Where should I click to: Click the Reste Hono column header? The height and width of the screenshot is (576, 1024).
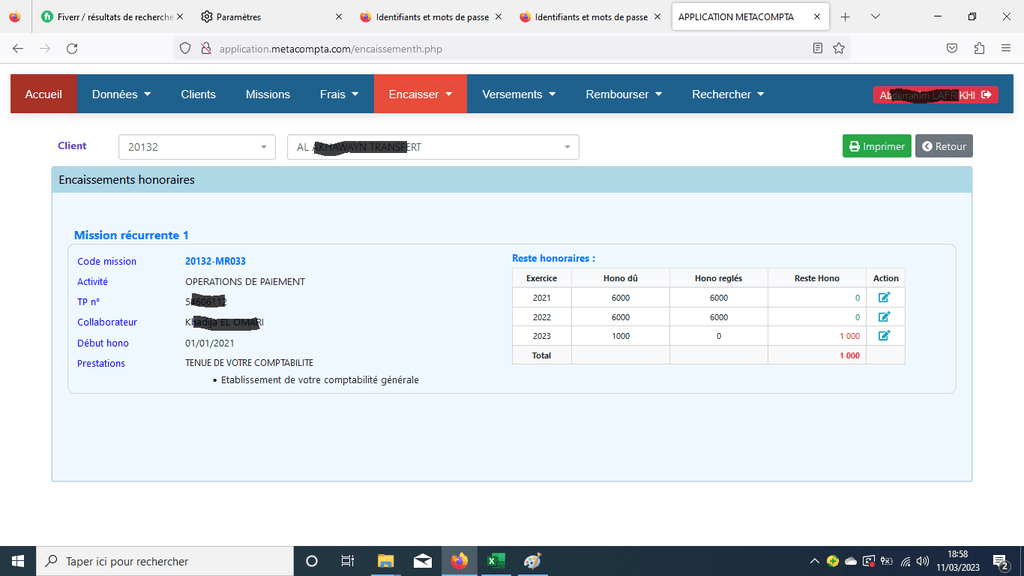[x=816, y=278]
